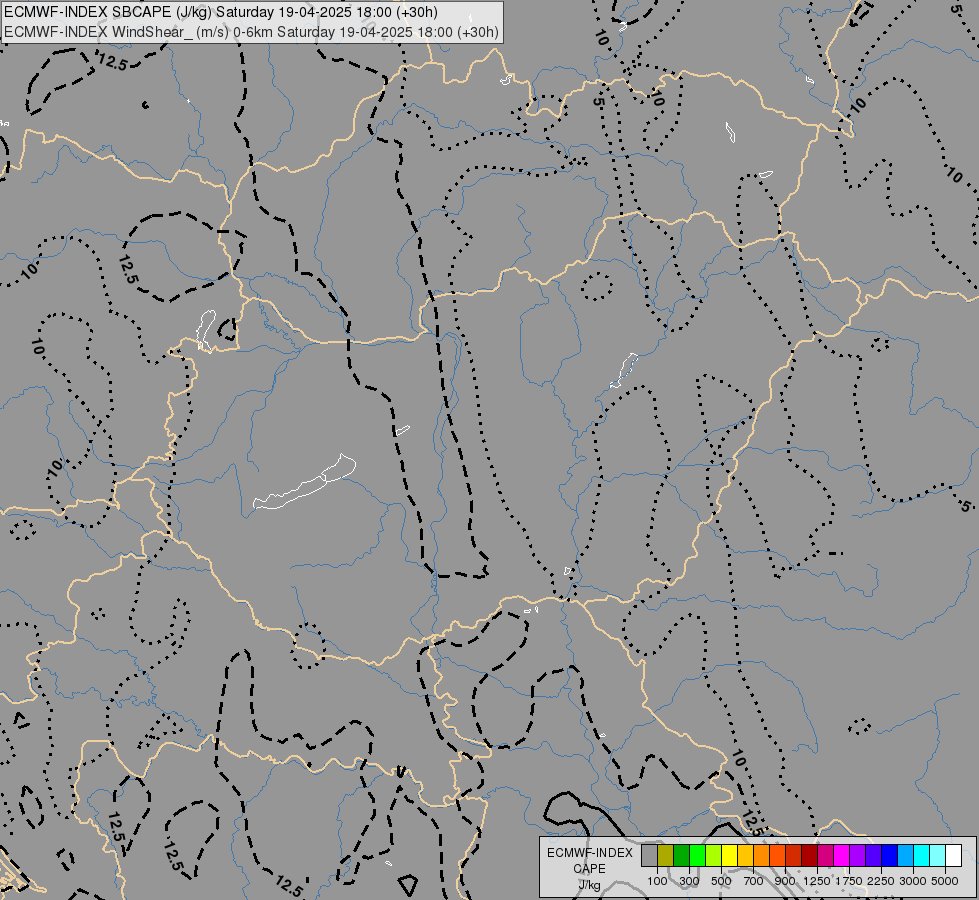Image resolution: width=979 pixels, height=900 pixels.
Task: Choose the white swatch at legend end
Action: tap(953, 855)
